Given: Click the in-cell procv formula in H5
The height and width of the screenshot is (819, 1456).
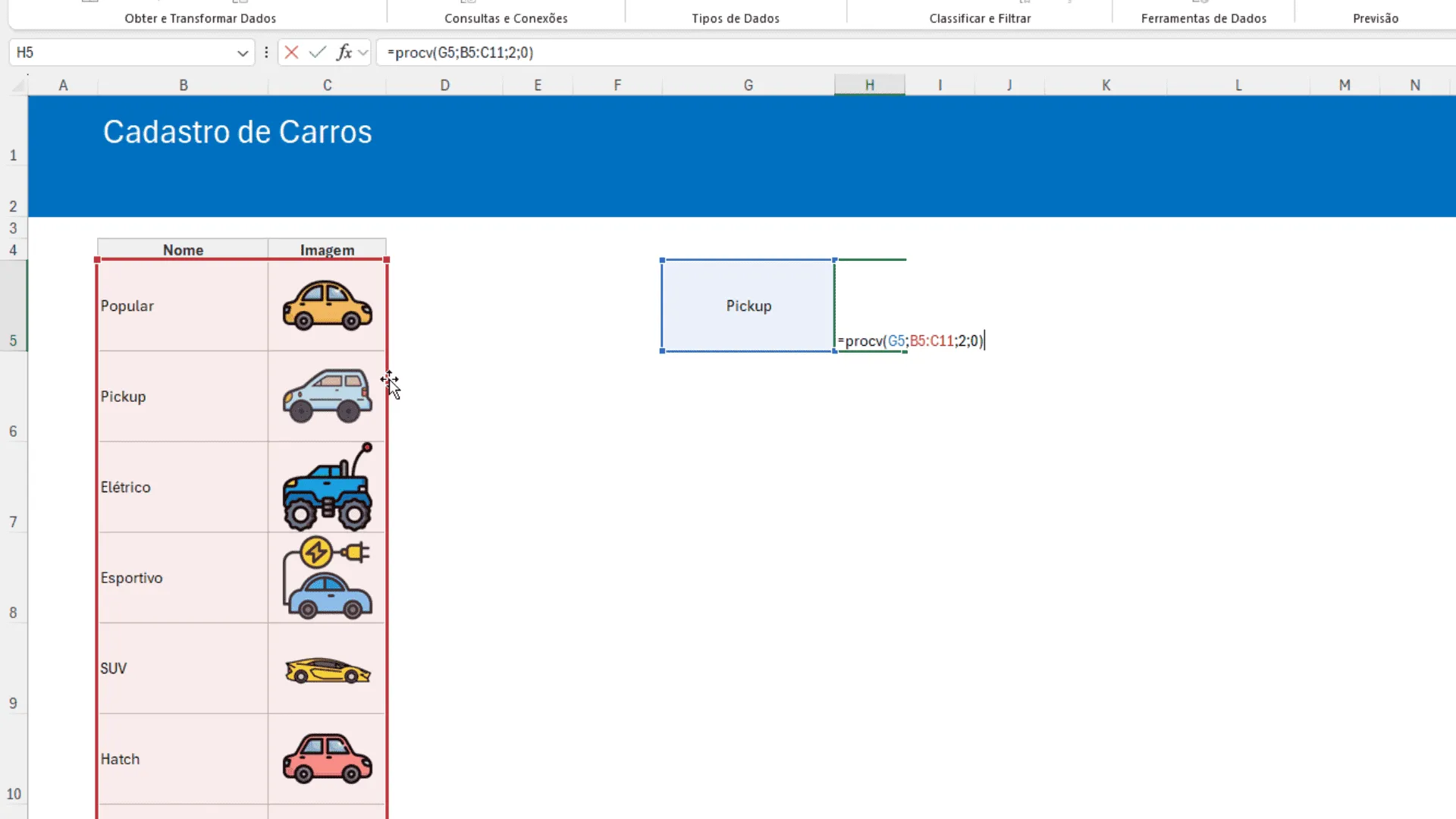Looking at the screenshot, I should coord(910,341).
